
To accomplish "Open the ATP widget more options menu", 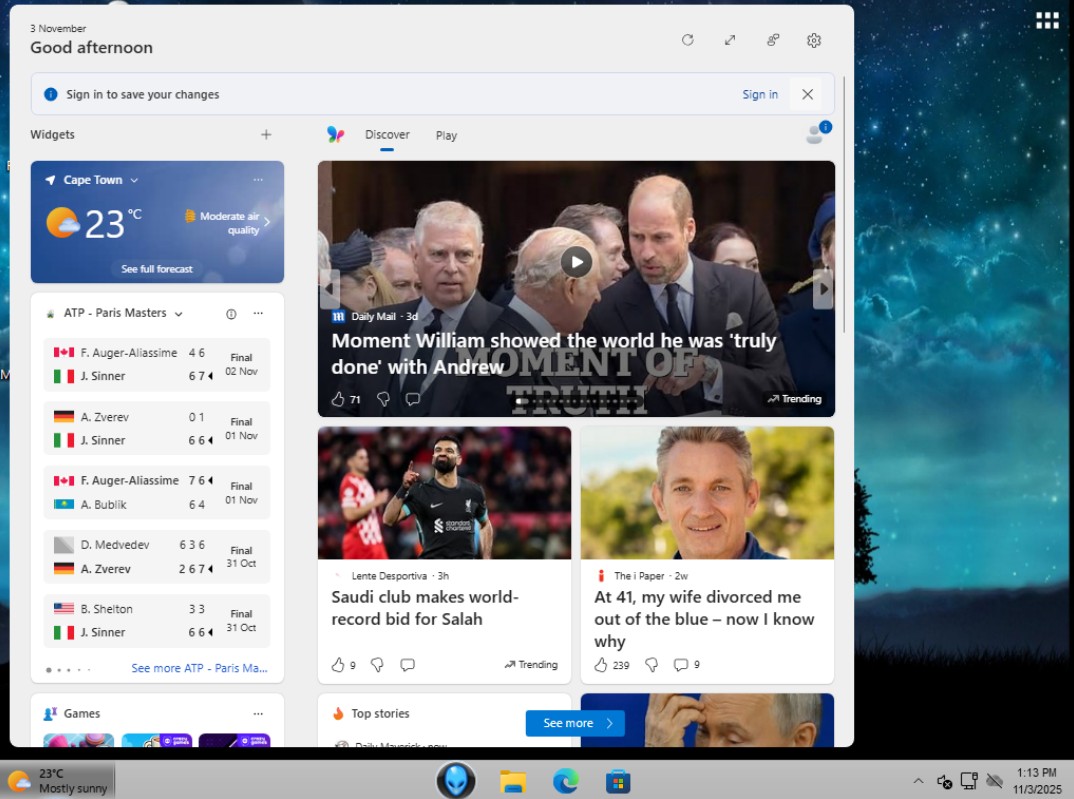I will (258, 313).
